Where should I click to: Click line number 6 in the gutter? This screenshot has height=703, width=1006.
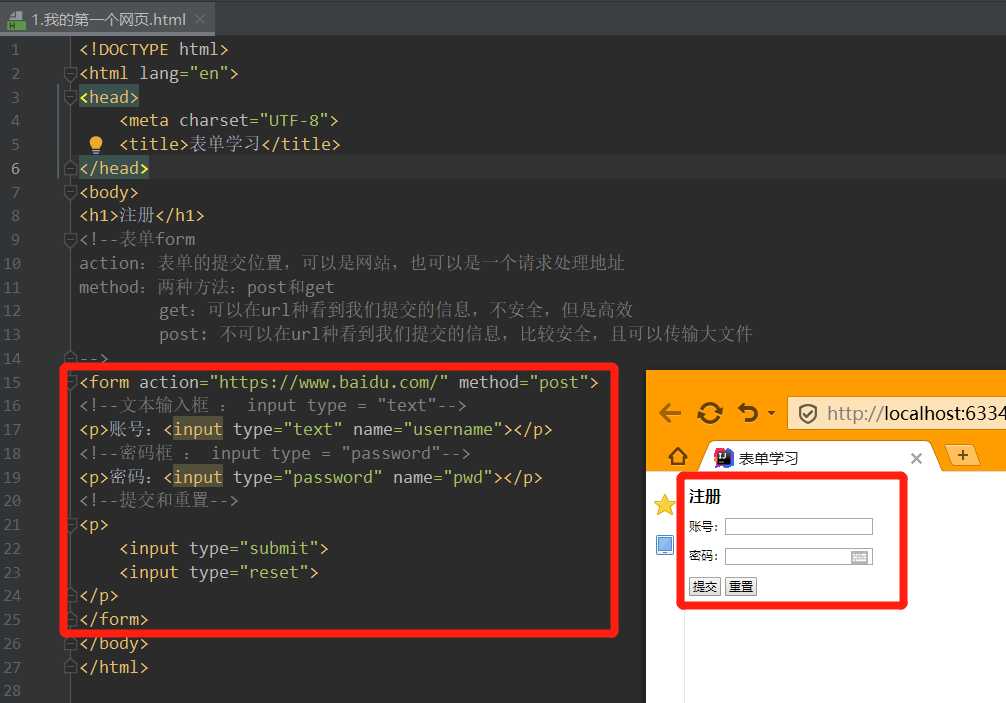point(15,169)
